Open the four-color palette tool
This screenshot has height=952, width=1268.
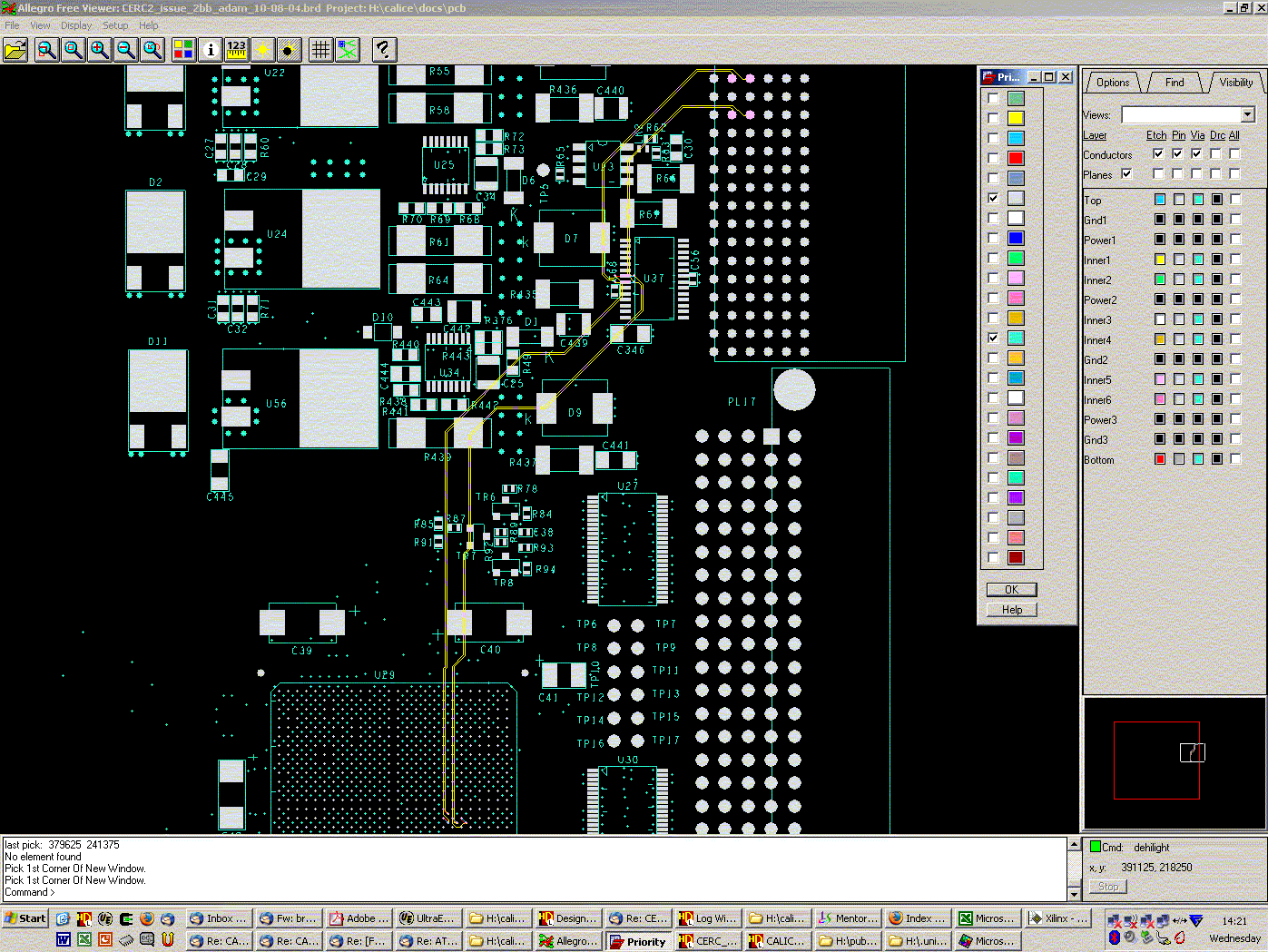click(183, 50)
